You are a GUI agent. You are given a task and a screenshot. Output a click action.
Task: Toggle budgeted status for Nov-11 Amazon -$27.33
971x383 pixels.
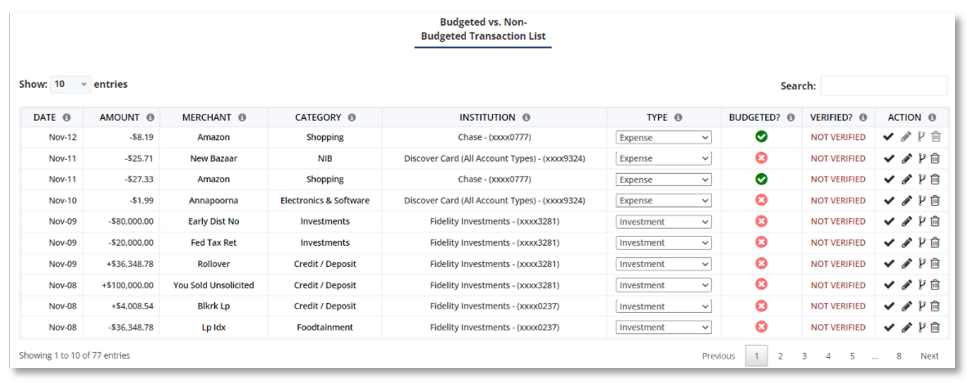click(761, 179)
